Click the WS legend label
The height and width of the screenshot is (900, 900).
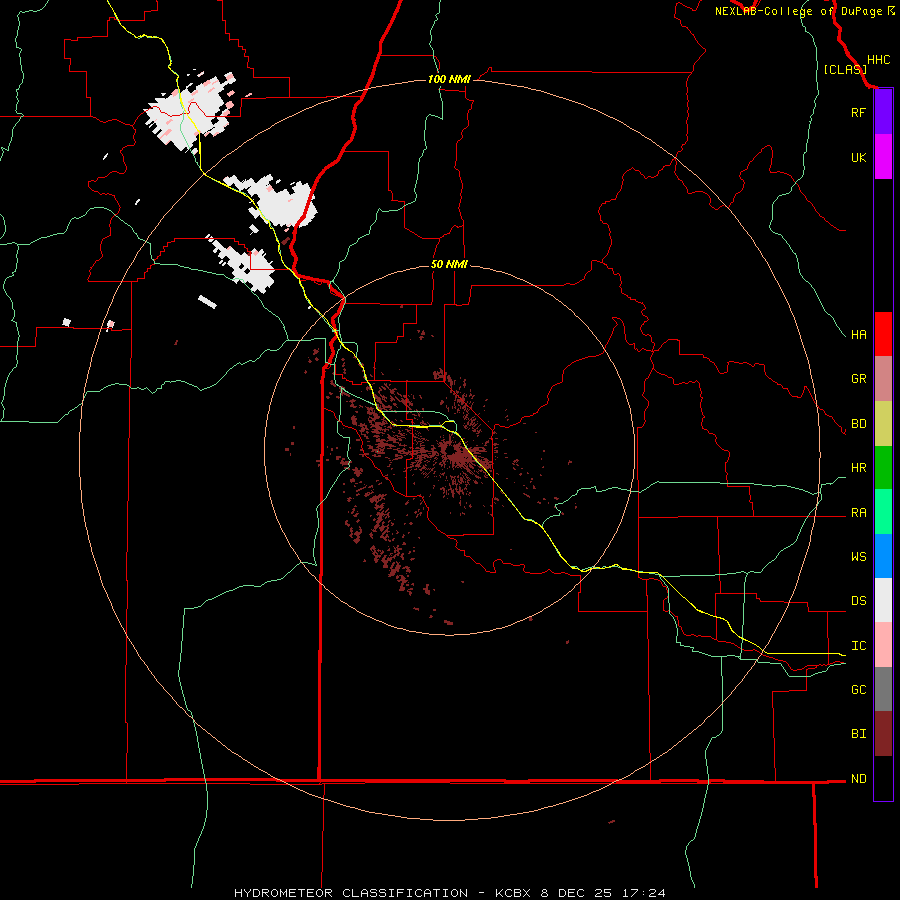point(858,556)
